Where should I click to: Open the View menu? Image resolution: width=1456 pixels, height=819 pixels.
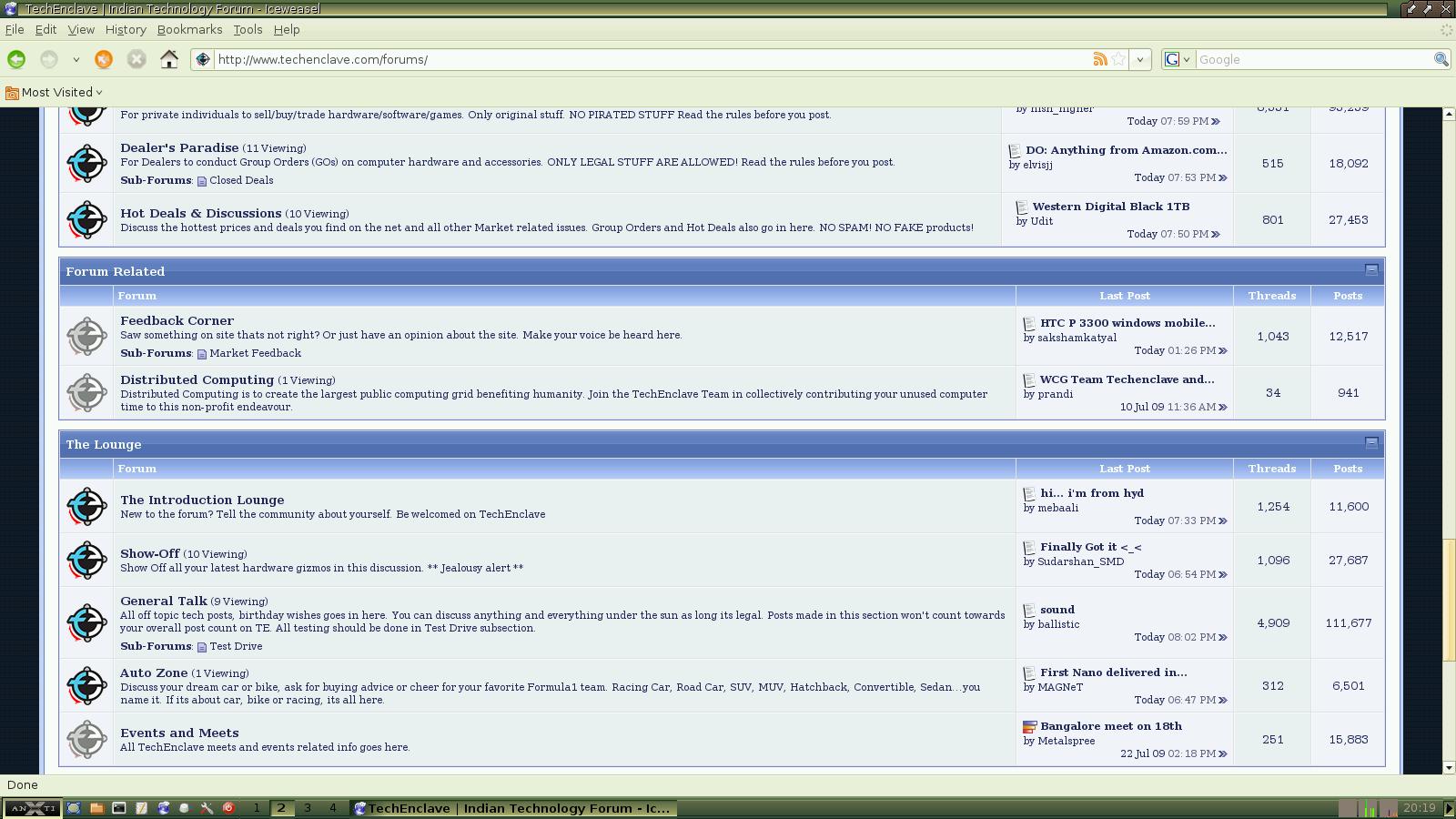(81, 29)
